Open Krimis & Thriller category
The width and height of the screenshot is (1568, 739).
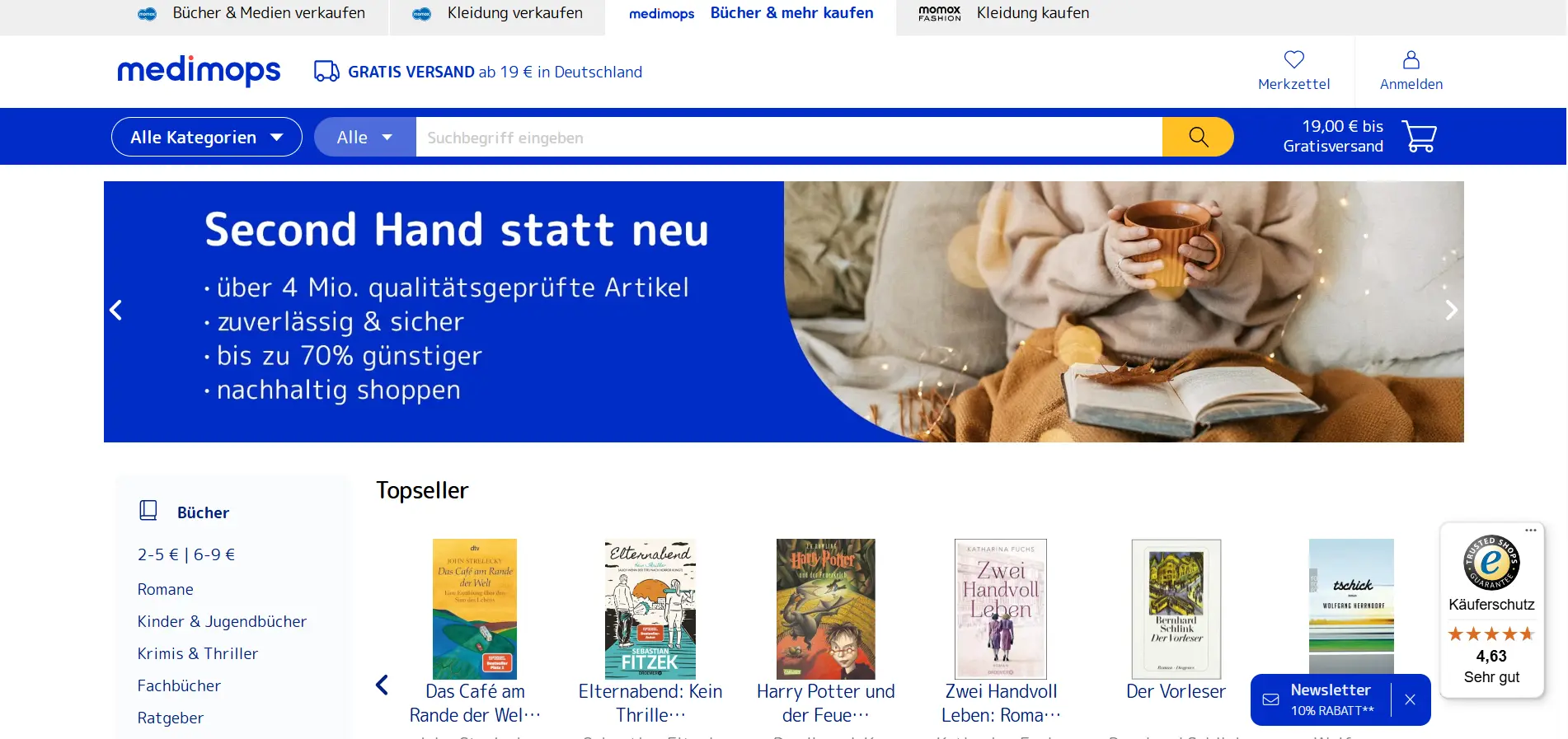(x=198, y=653)
